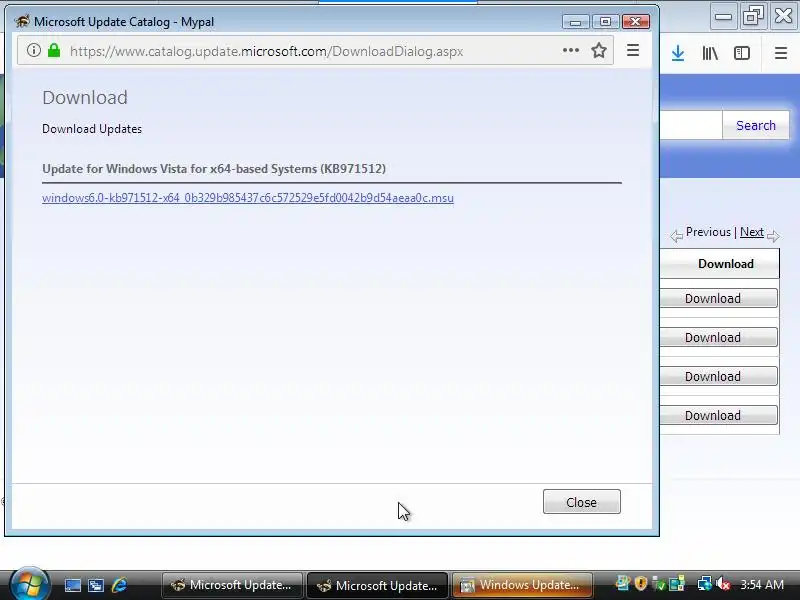This screenshot has width=800, height=600.
Task: Open the windows6.0-kb971512-x64 .msu download link
Action: (x=247, y=198)
